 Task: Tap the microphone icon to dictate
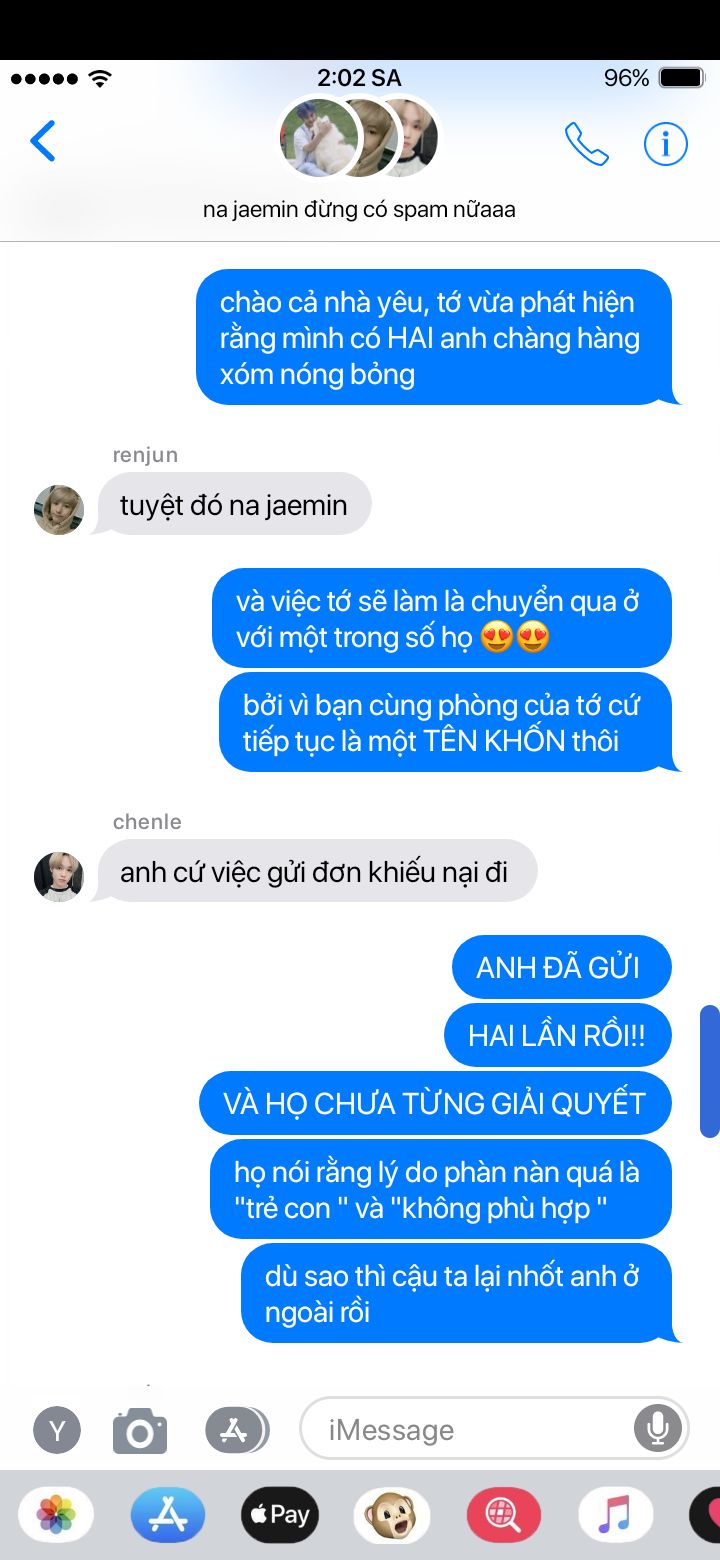click(657, 1429)
